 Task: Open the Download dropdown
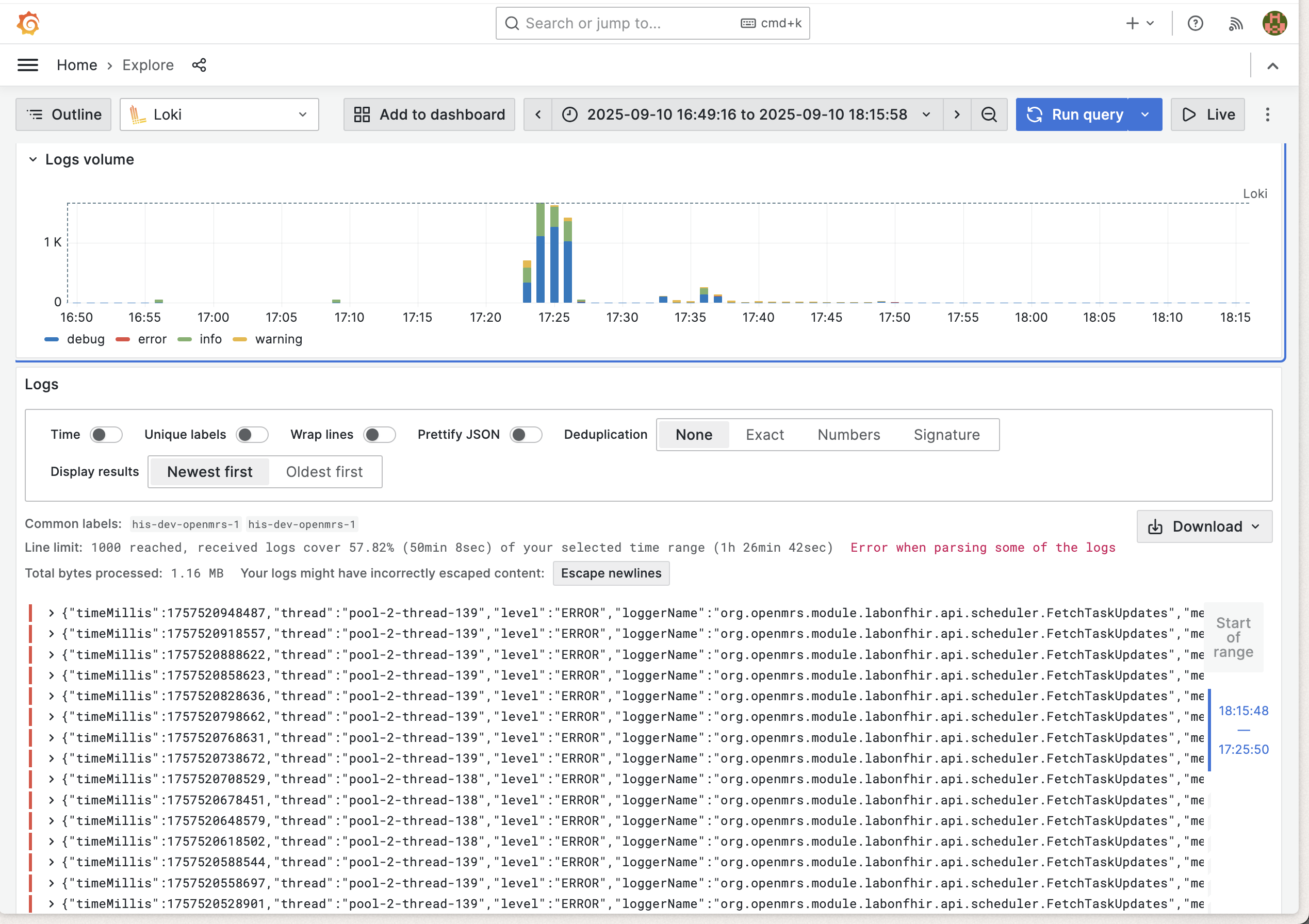point(1204,526)
